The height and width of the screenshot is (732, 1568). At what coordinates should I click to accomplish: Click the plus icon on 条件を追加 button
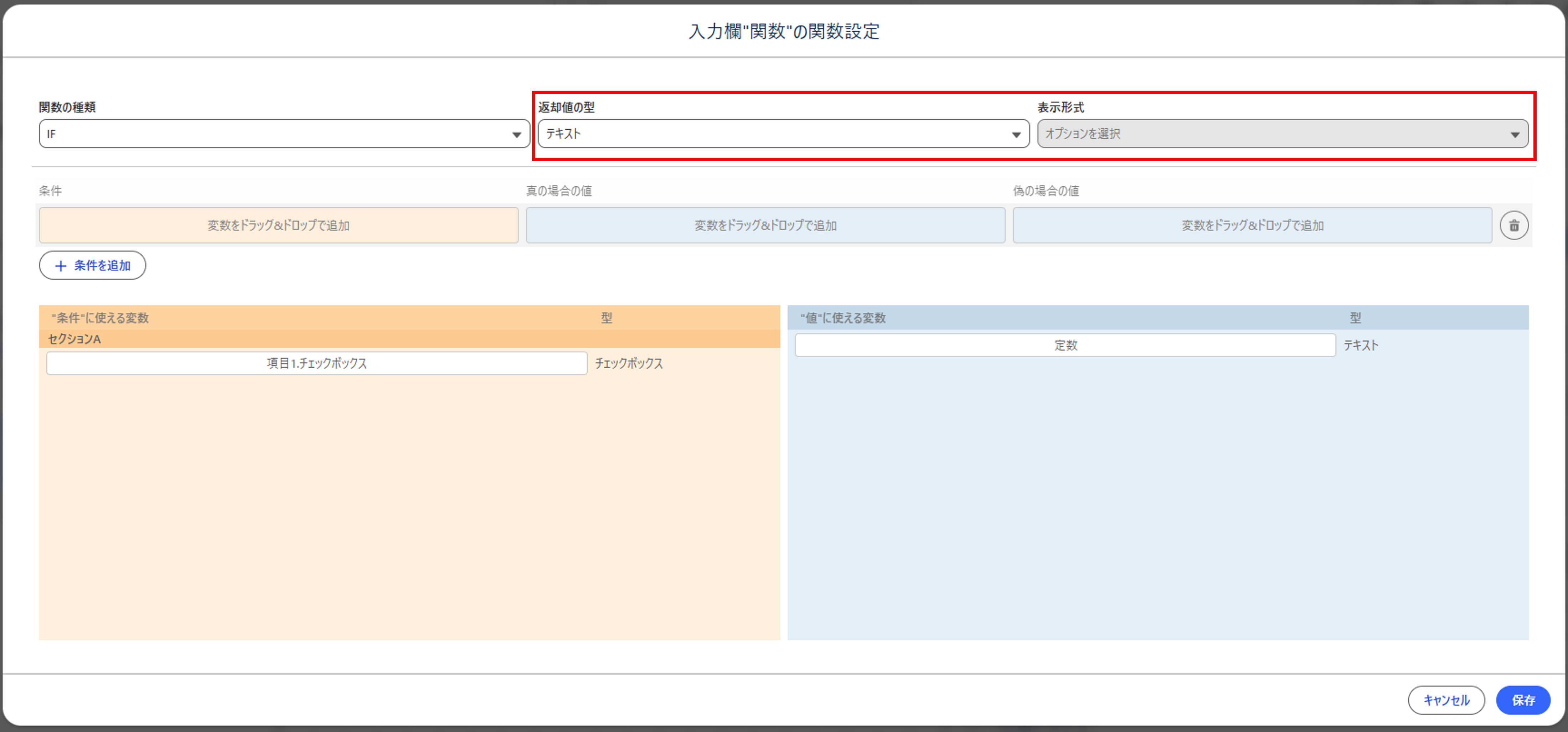pos(61,265)
